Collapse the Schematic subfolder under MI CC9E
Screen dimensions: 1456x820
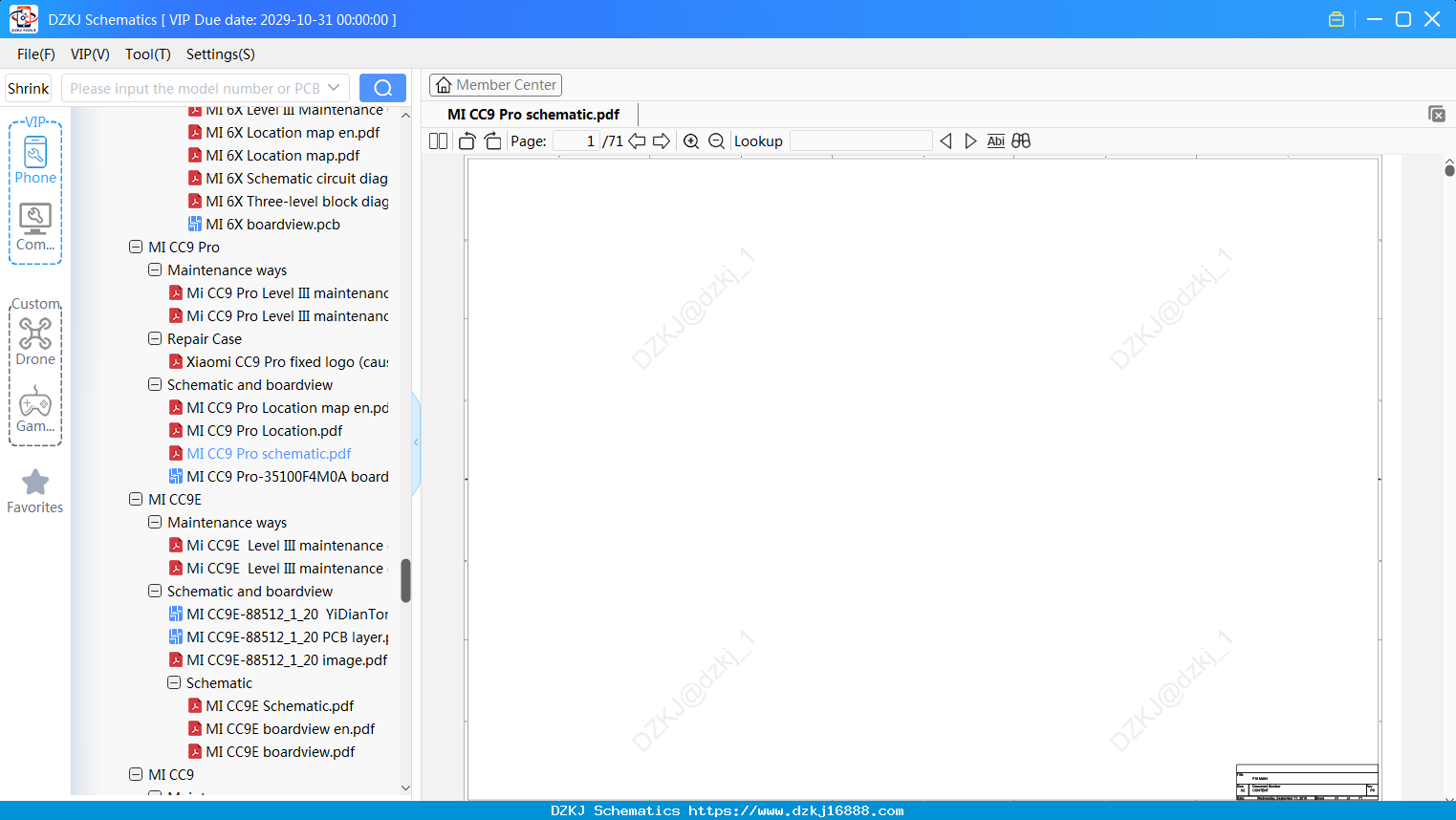pos(174,682)
